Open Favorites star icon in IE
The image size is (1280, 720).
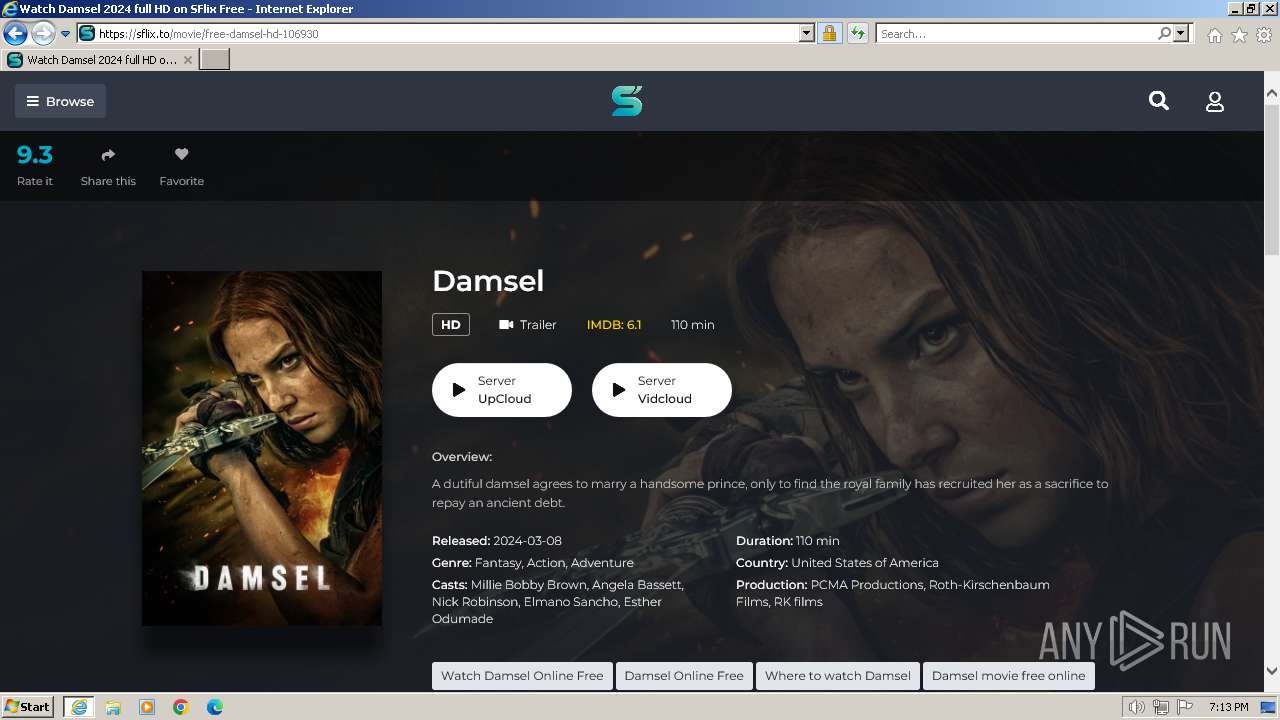coord(1239,35)
